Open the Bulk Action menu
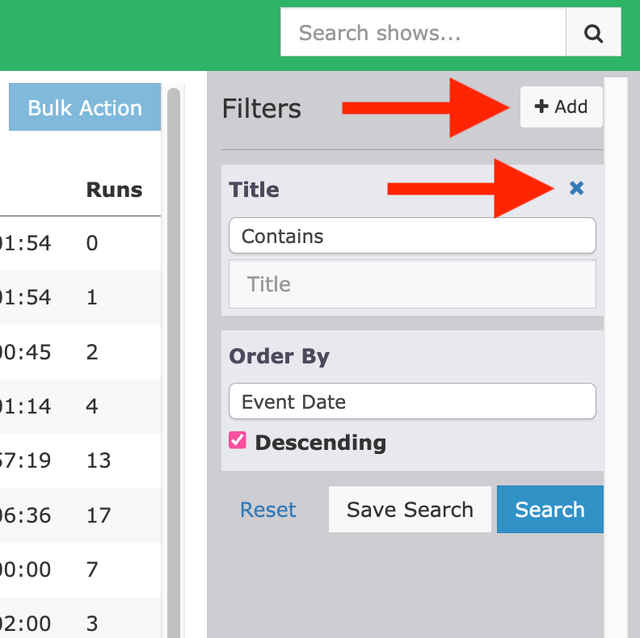The width and height of the screenshot is (640, 638). [x=85, y=107]
